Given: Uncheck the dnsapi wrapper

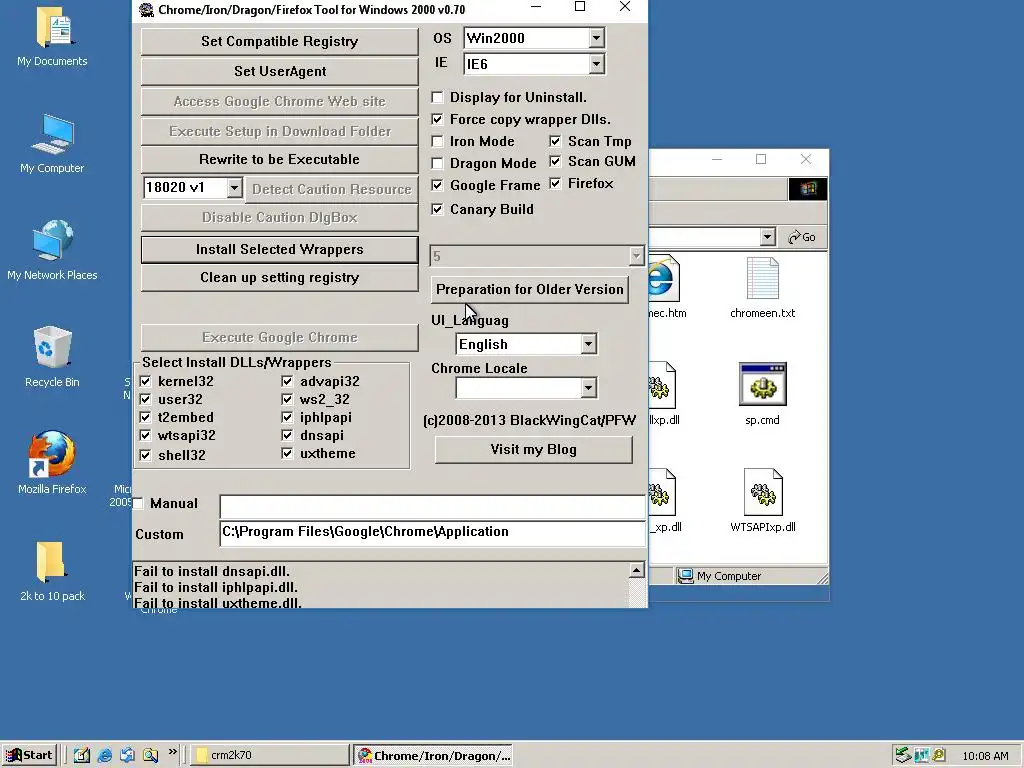Looking at the screenshot, I should coord(287,435).
